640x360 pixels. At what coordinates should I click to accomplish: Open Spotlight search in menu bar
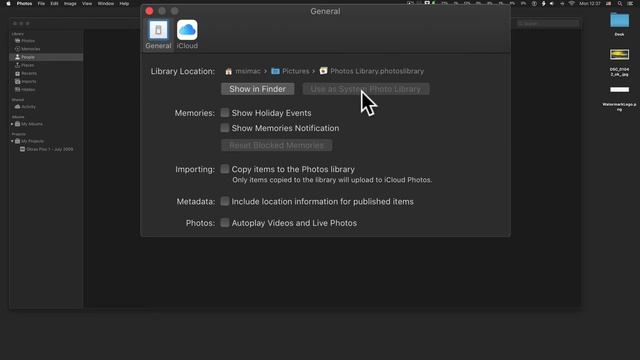tap(620, 4)
